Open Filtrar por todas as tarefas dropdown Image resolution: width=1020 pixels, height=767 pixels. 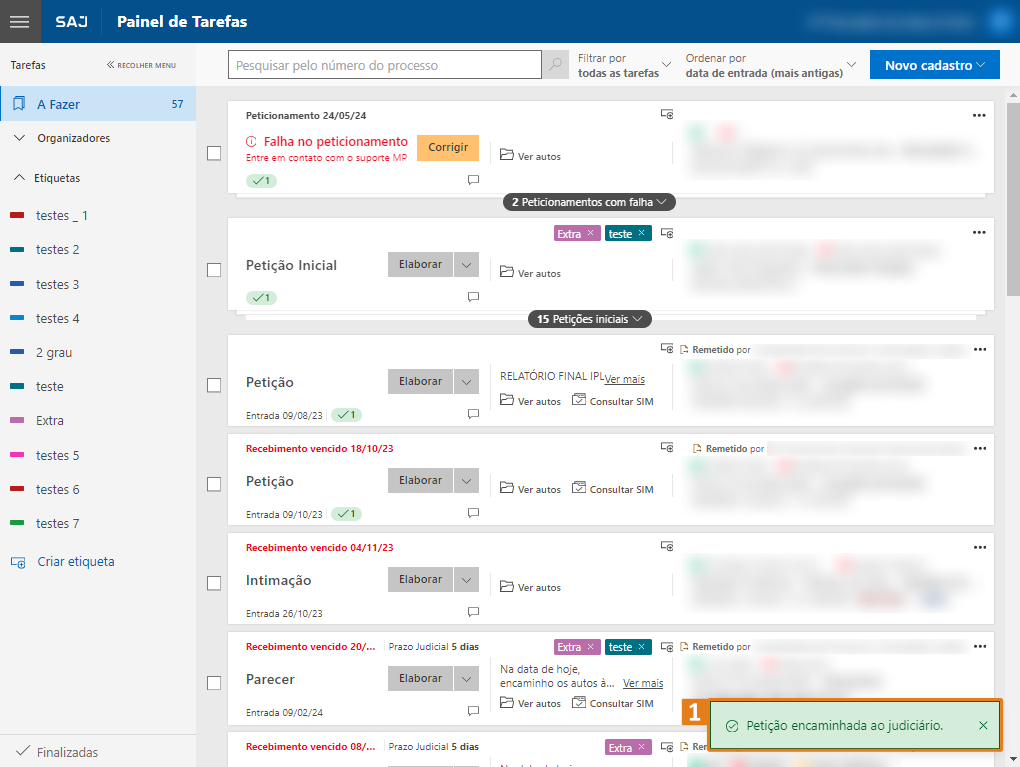pos(624,66)
